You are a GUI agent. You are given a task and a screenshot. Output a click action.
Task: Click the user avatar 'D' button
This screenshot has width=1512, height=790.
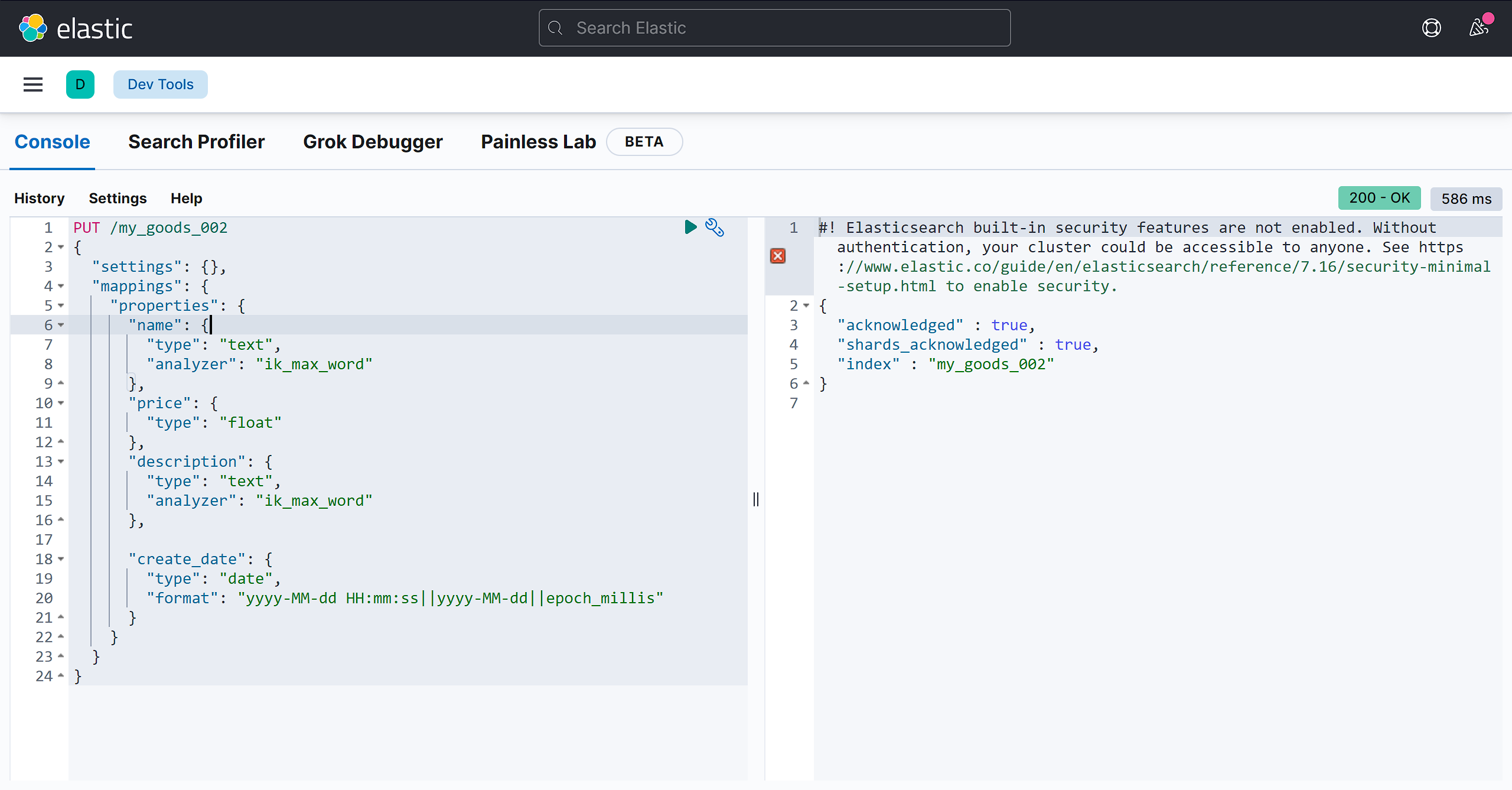point(81,84)
